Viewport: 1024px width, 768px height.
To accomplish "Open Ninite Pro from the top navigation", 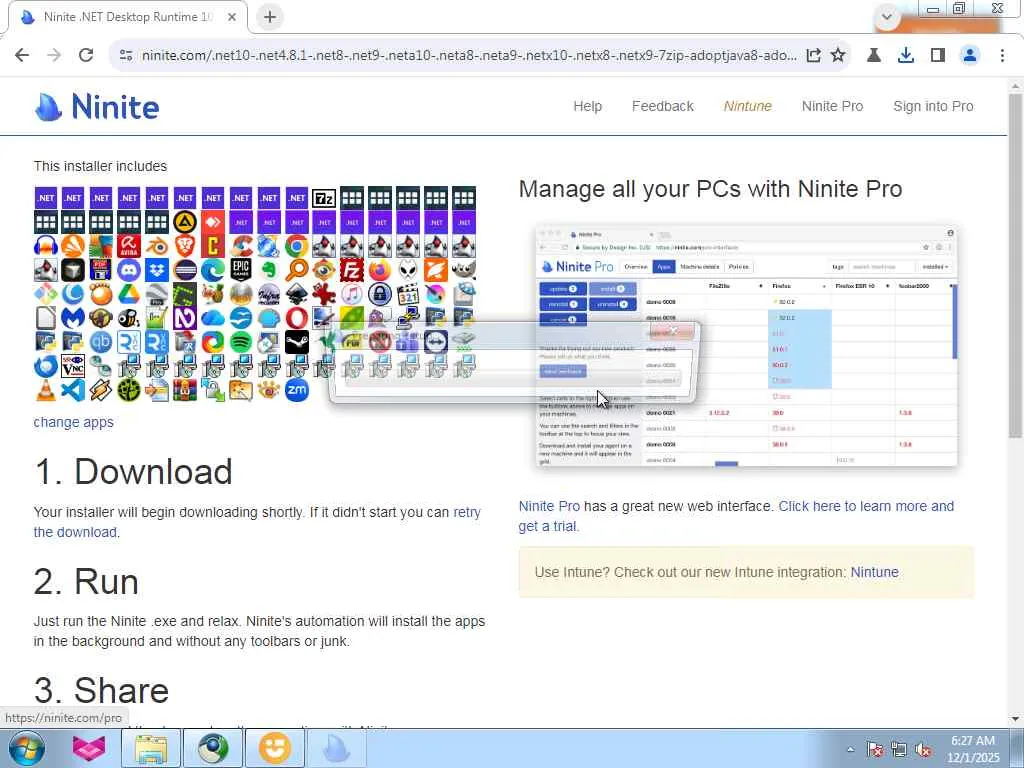I will 832,106.
